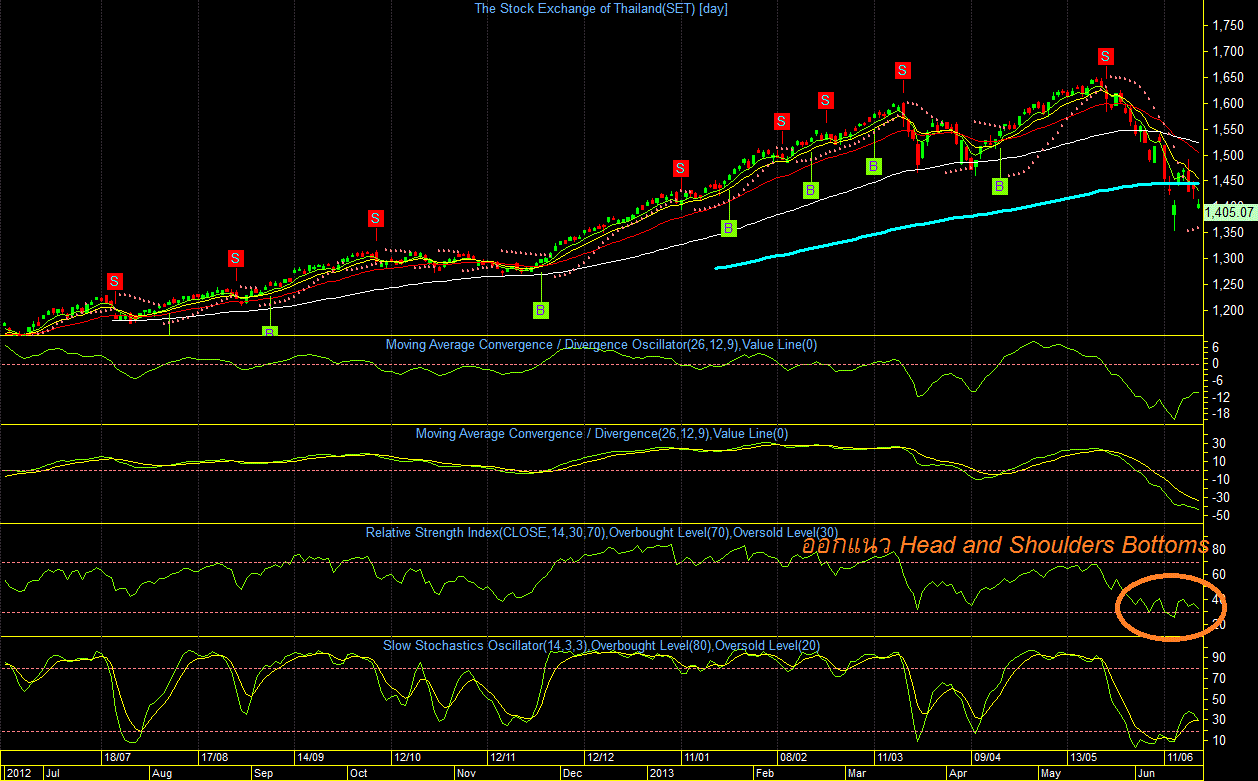This screenshot has width=1258, height=781.
Task: Click the Aug month label on the time axis
Action: pyautogui.click(x=161, y=773)
